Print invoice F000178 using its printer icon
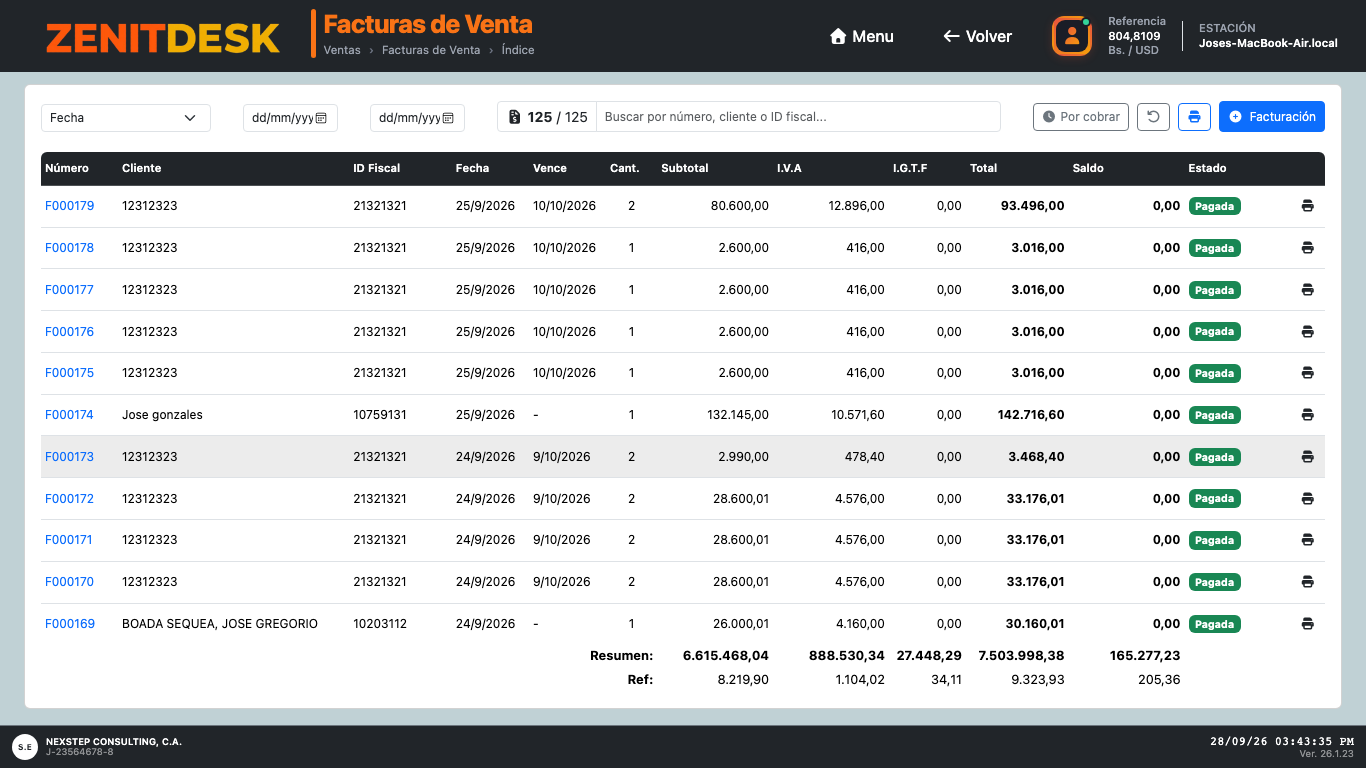1366x768 pixels. click(x=1307, y=248)
